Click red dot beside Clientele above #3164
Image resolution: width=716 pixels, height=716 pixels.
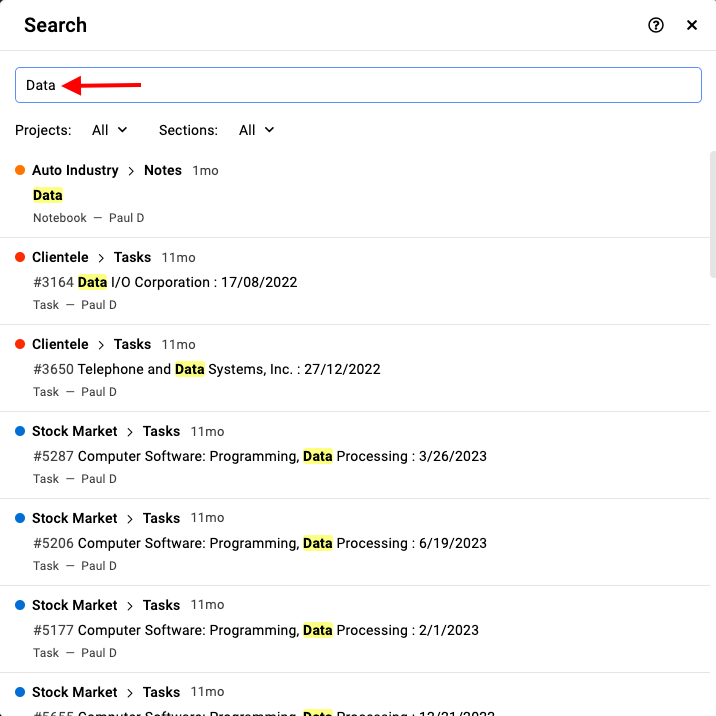click(20, 257)
